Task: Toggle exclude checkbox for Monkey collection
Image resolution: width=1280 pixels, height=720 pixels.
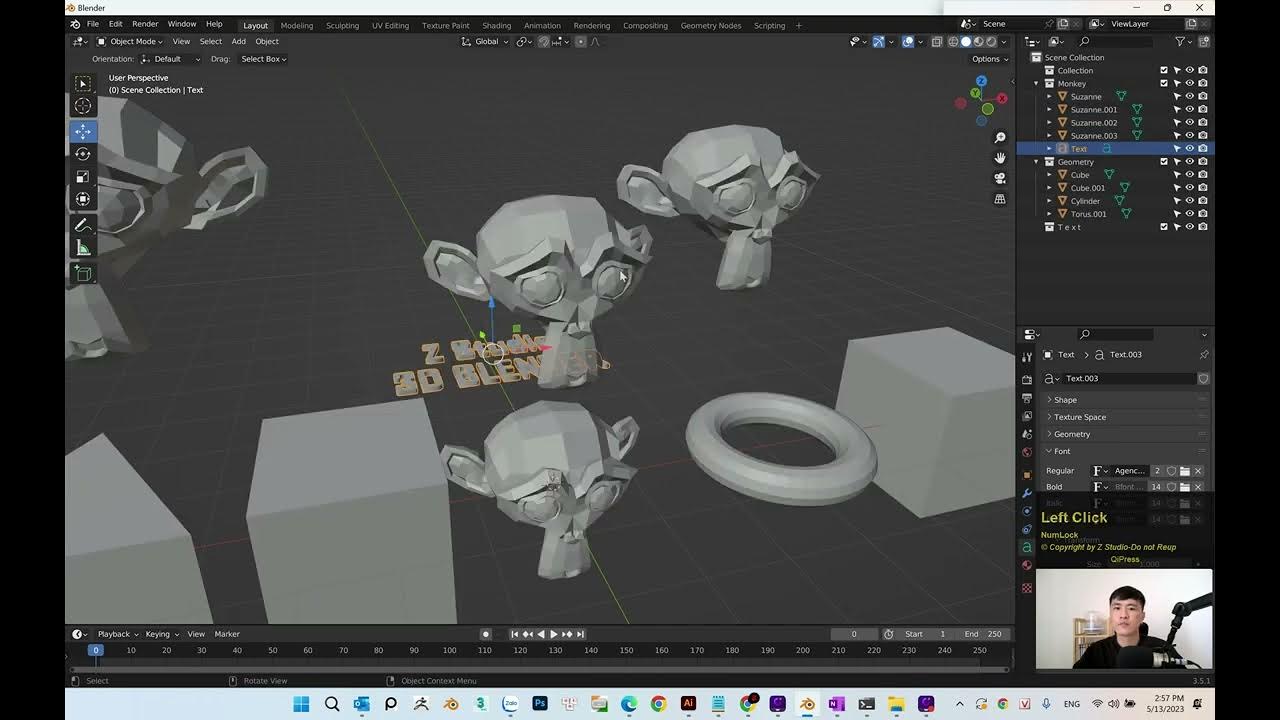Action: 1164,84
